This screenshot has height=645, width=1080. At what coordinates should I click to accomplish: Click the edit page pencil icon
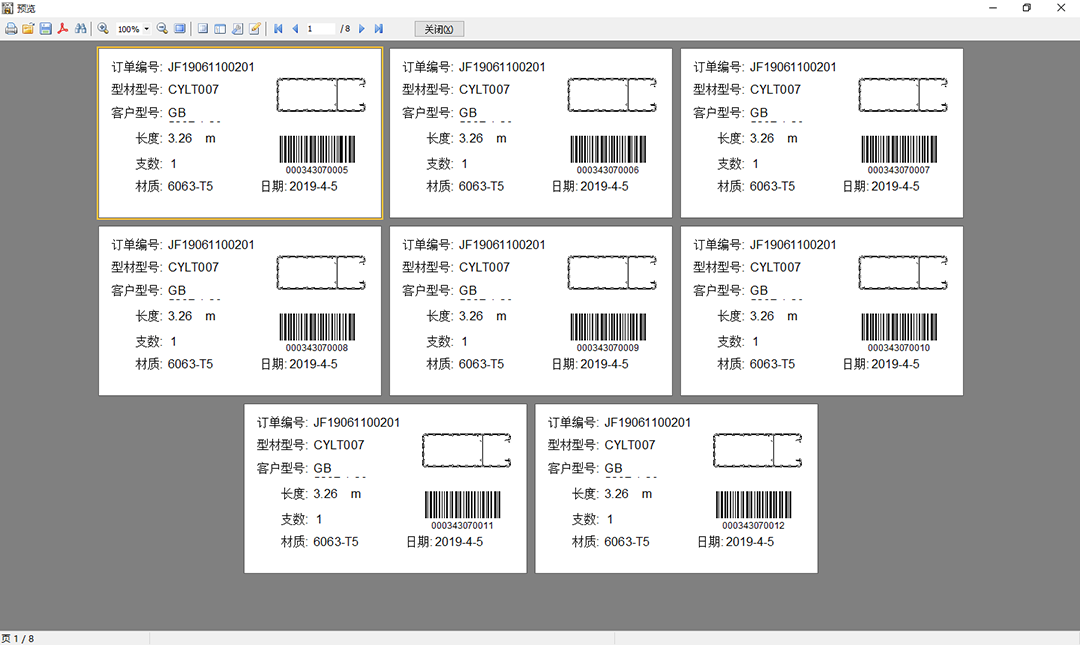[x=255, y=29]
